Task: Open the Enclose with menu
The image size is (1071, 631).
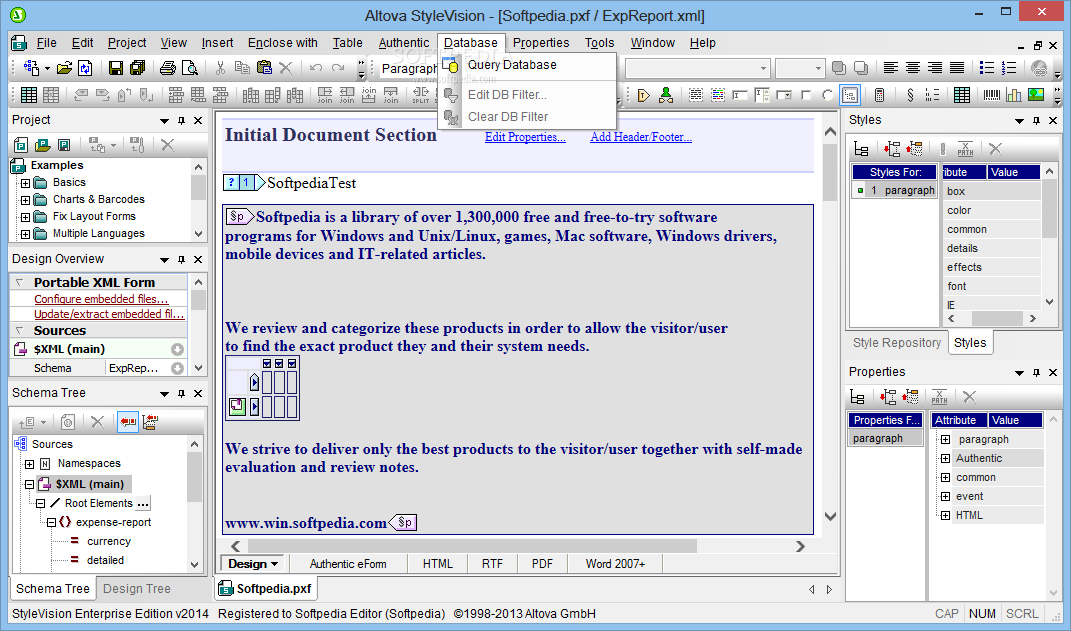Action: [283, 42]
